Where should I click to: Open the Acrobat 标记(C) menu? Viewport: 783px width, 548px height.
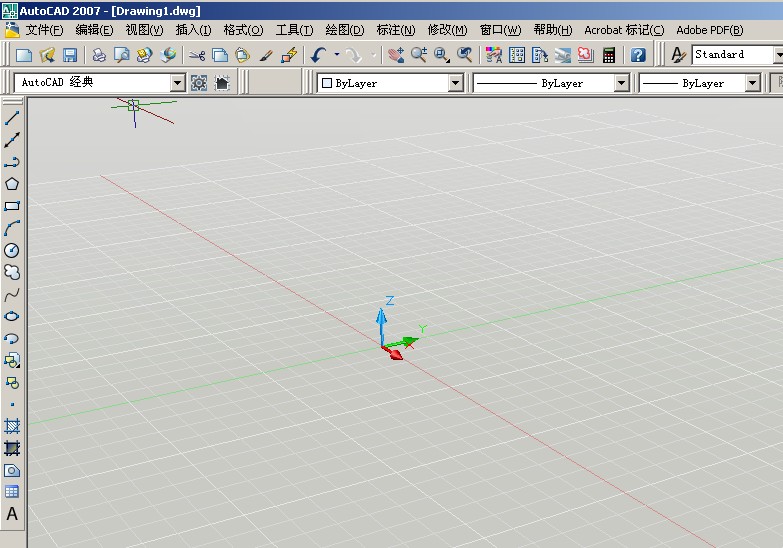coord(624,30)
